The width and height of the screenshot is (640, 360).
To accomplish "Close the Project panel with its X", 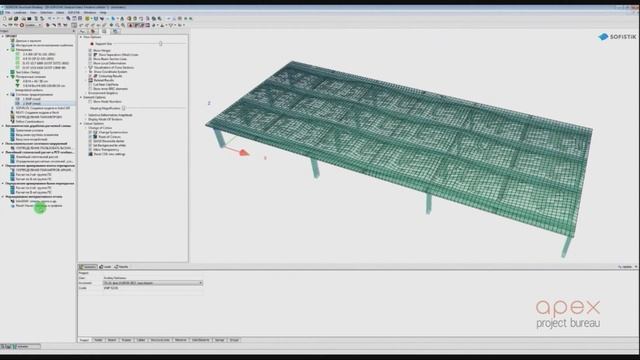I will 73,31.
